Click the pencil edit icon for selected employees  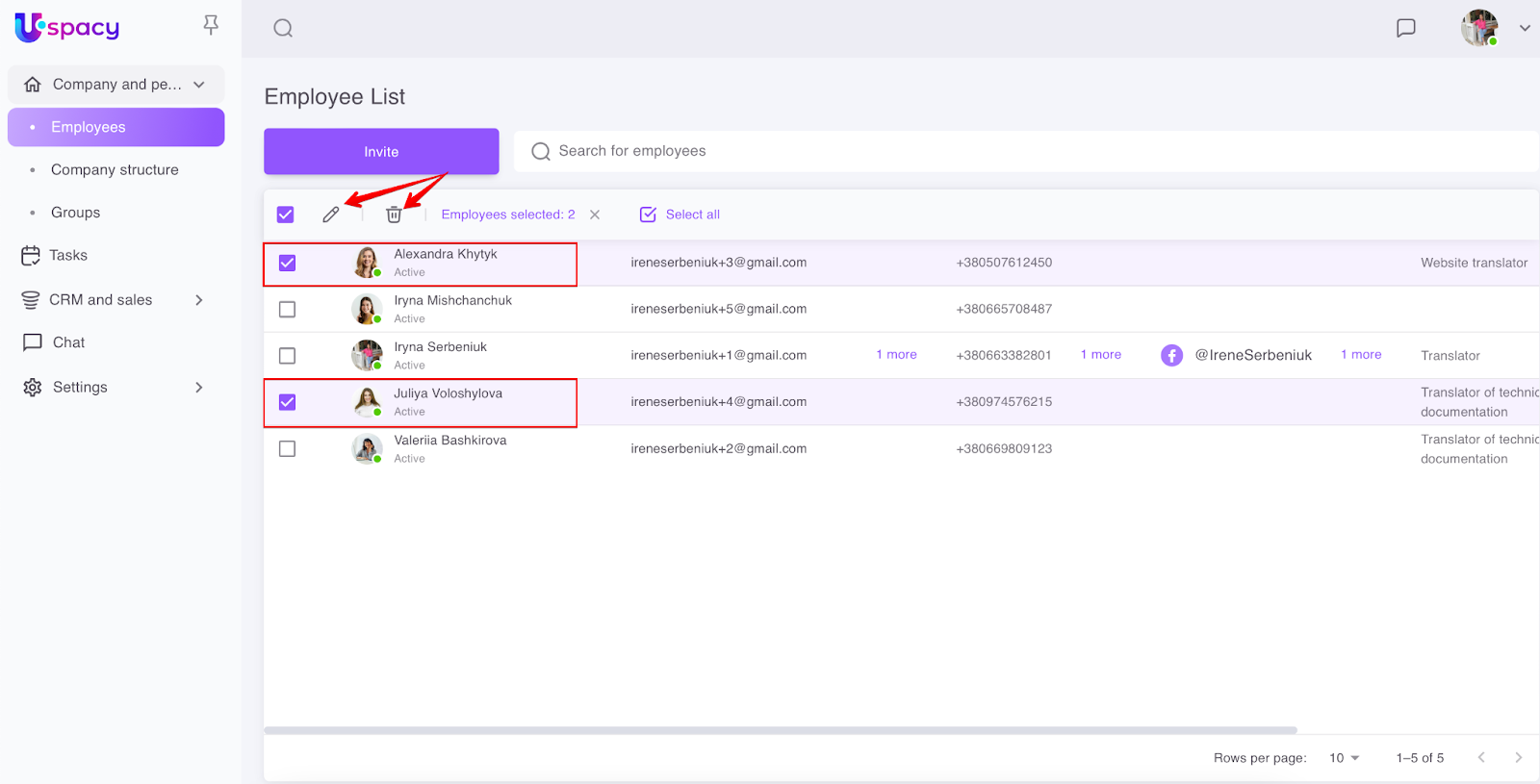tap(330, 215)
